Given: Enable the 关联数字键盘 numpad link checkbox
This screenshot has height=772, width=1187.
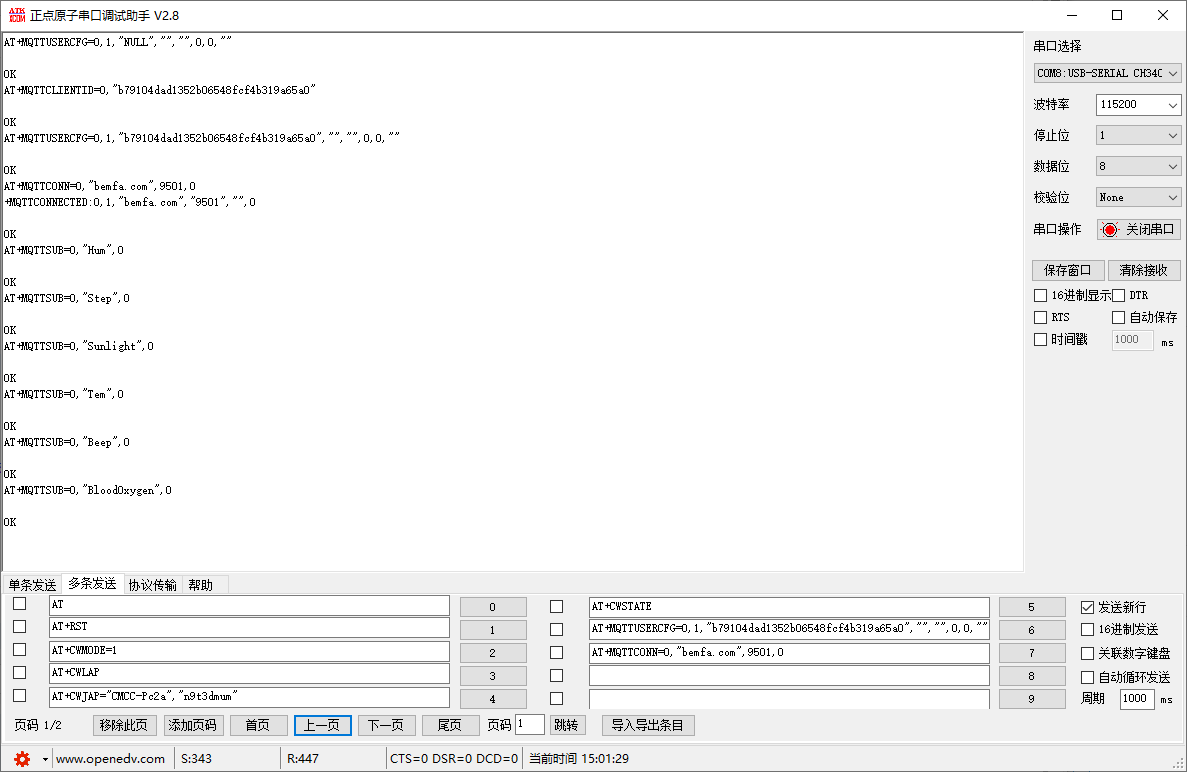Looking at the screenshot, I should click(x=1088, y=653).
